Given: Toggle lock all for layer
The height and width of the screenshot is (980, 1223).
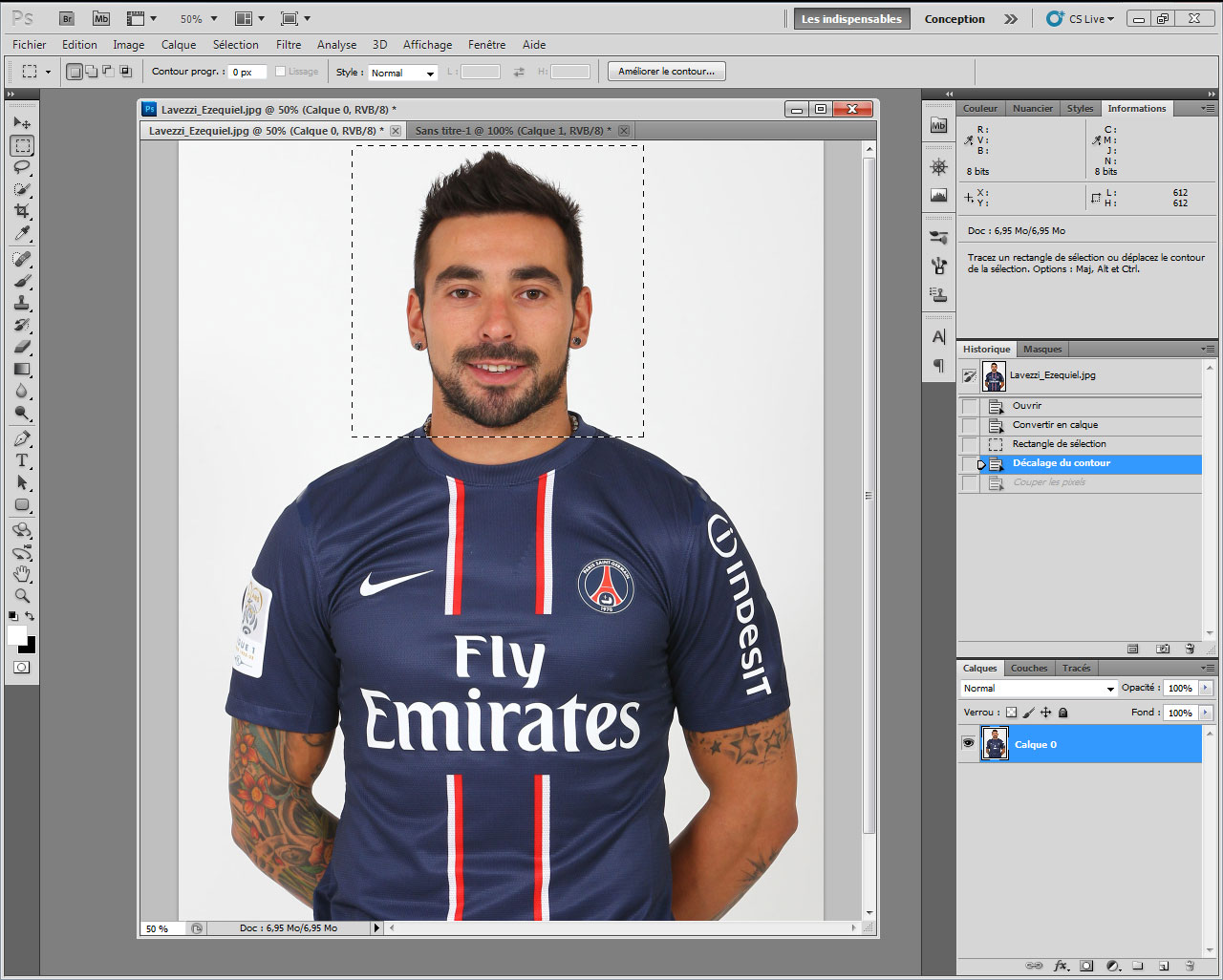Looking at the screenshot, I should click(1063, 713).
